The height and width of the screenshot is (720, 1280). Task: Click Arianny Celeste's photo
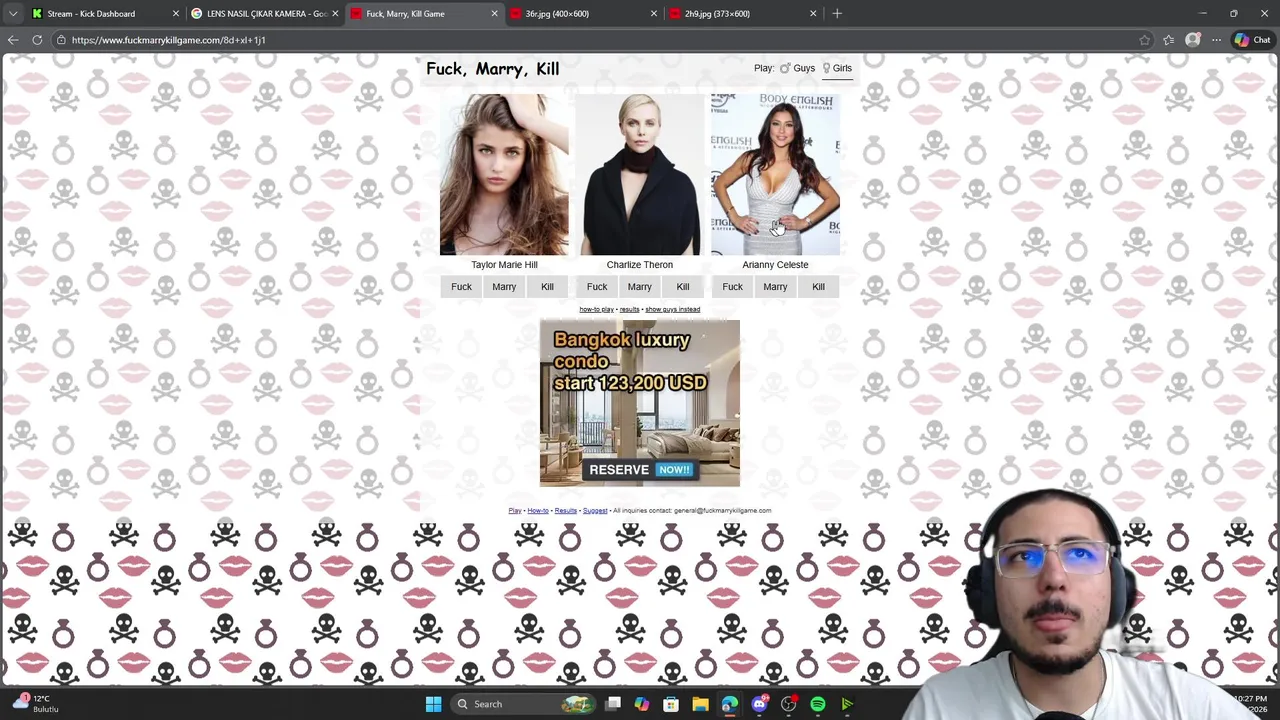[x=775, y=175]
